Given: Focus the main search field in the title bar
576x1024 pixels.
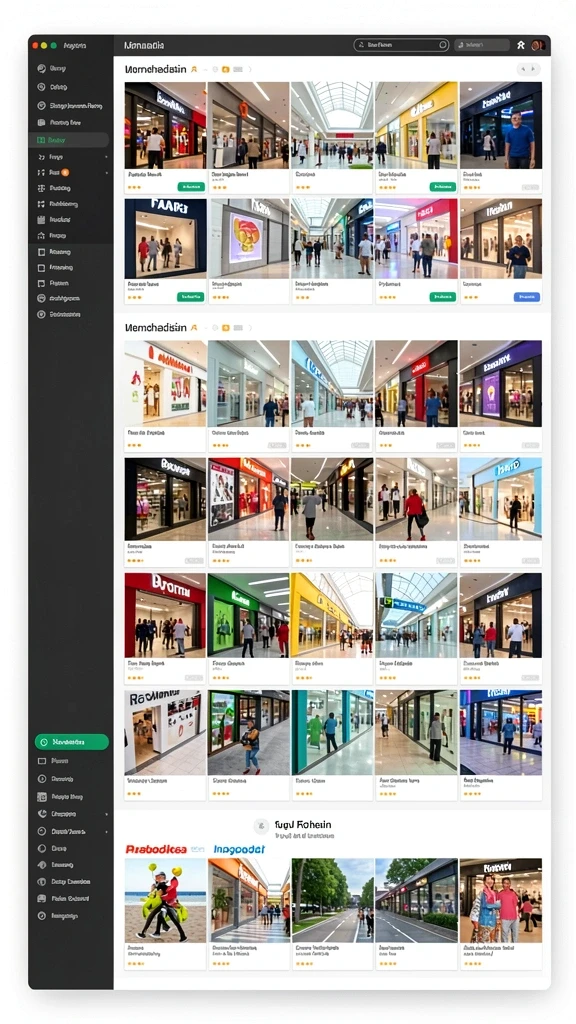Looking at the screenshot, I should [x=401, y=45].
